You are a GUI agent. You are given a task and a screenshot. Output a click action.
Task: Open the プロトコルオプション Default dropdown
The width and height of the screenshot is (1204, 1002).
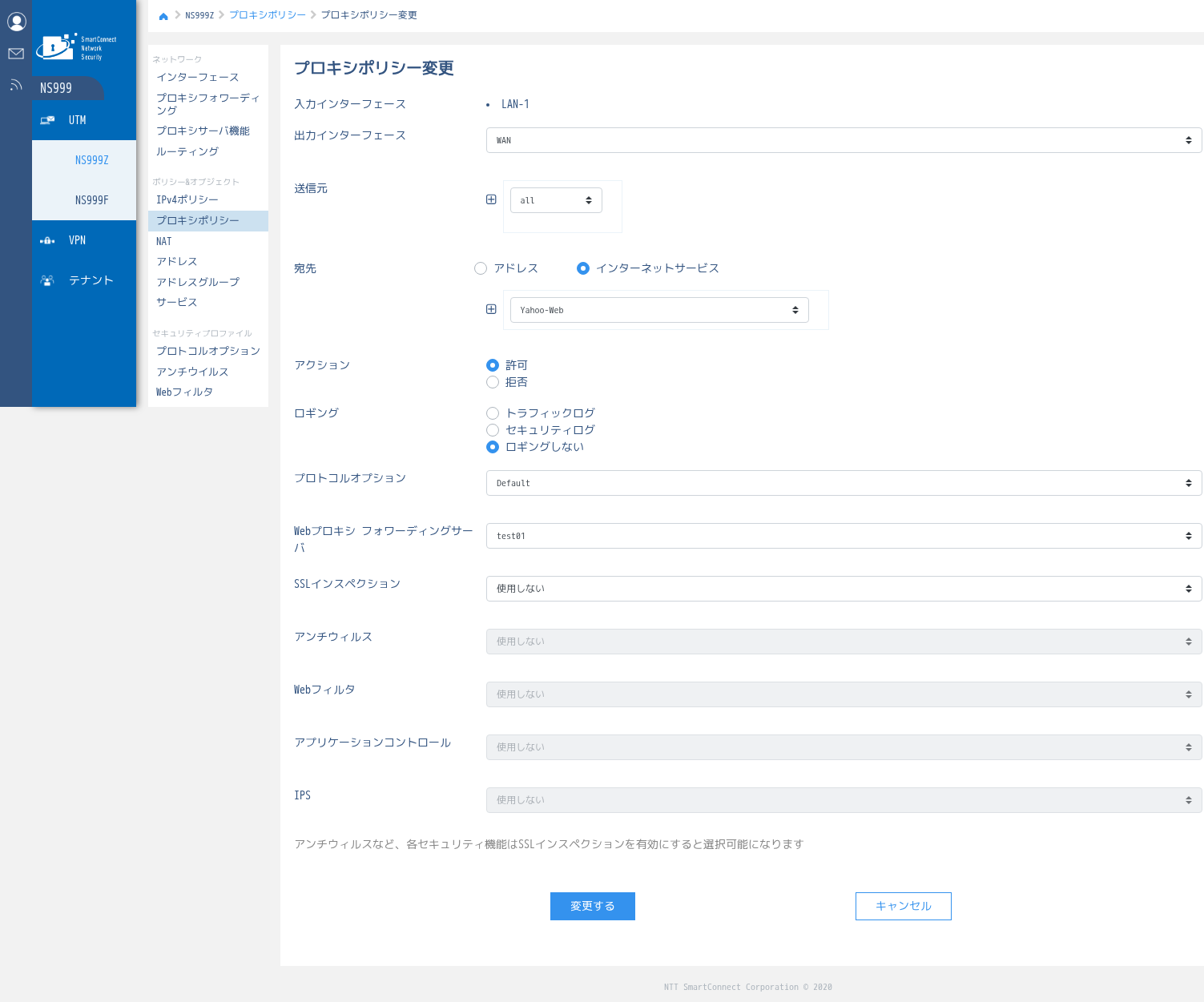tap(844, 483)
